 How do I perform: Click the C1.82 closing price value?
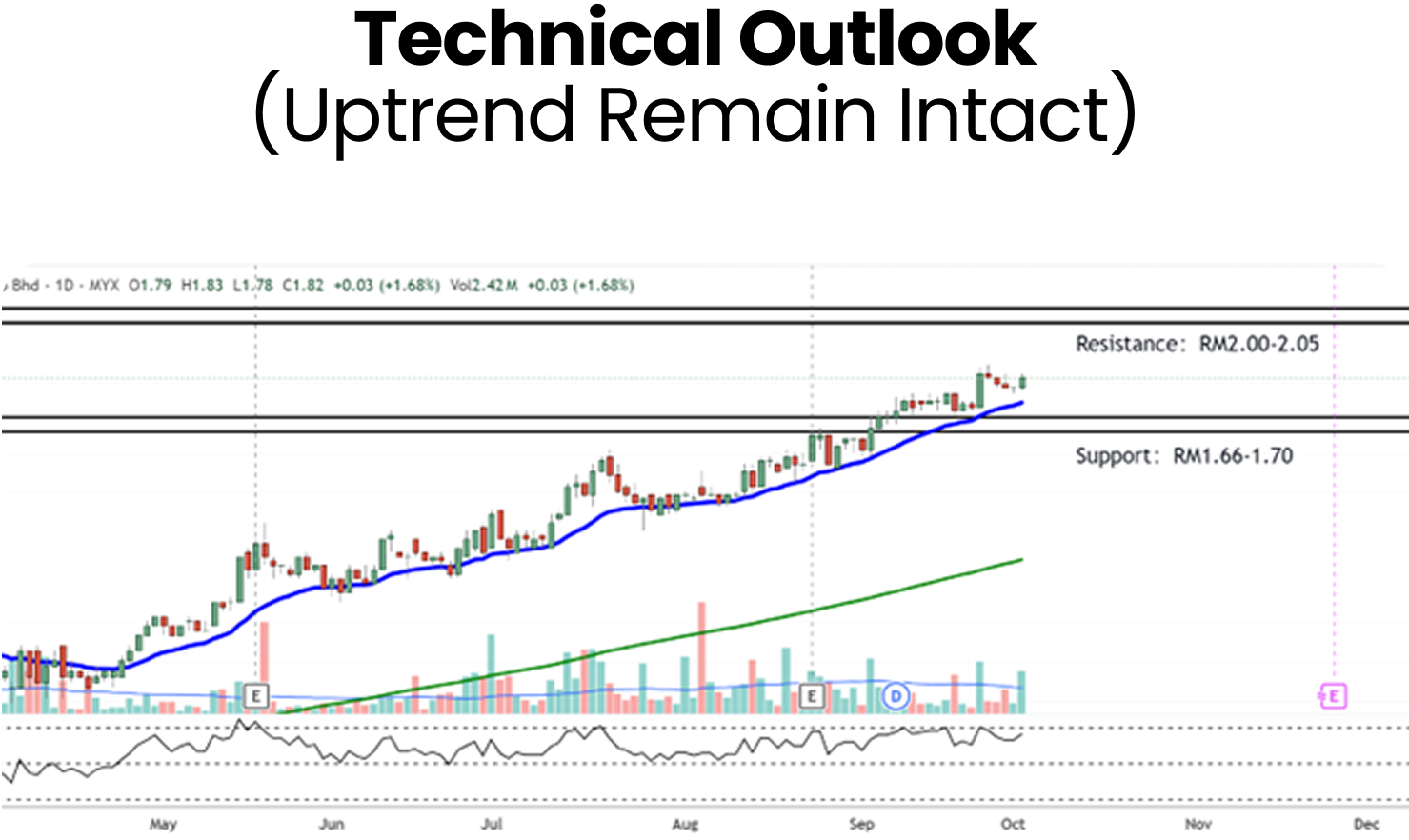pyautogui.click(x=303, y=285)
